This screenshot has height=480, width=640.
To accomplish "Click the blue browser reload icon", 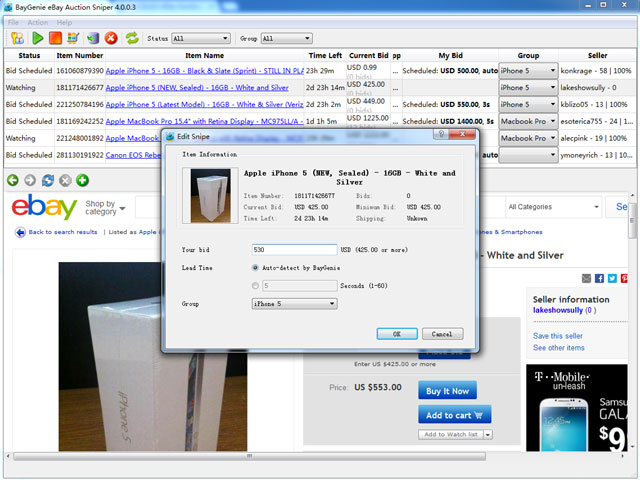I will point(47,180).
